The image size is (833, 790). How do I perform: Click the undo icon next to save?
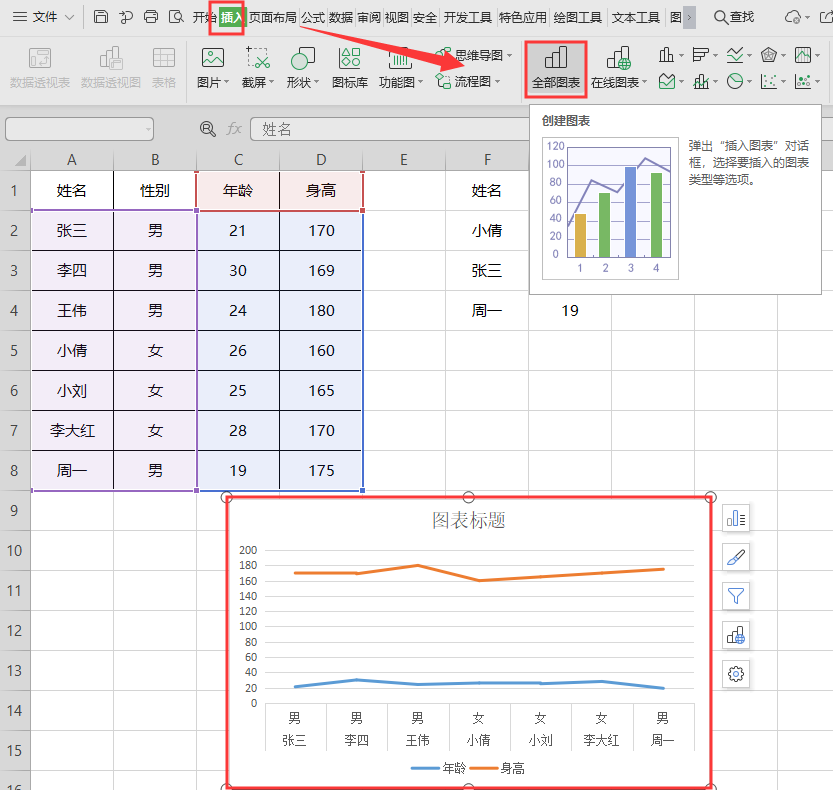coord(125,17)
